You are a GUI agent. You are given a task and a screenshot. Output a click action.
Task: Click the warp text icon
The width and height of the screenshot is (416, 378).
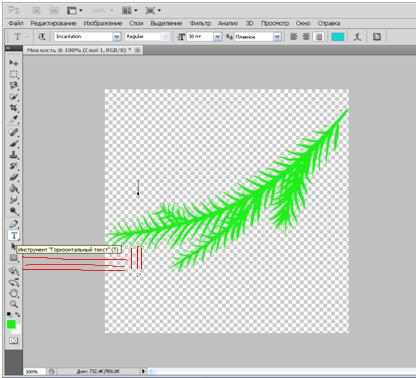(x=358, y=37)
